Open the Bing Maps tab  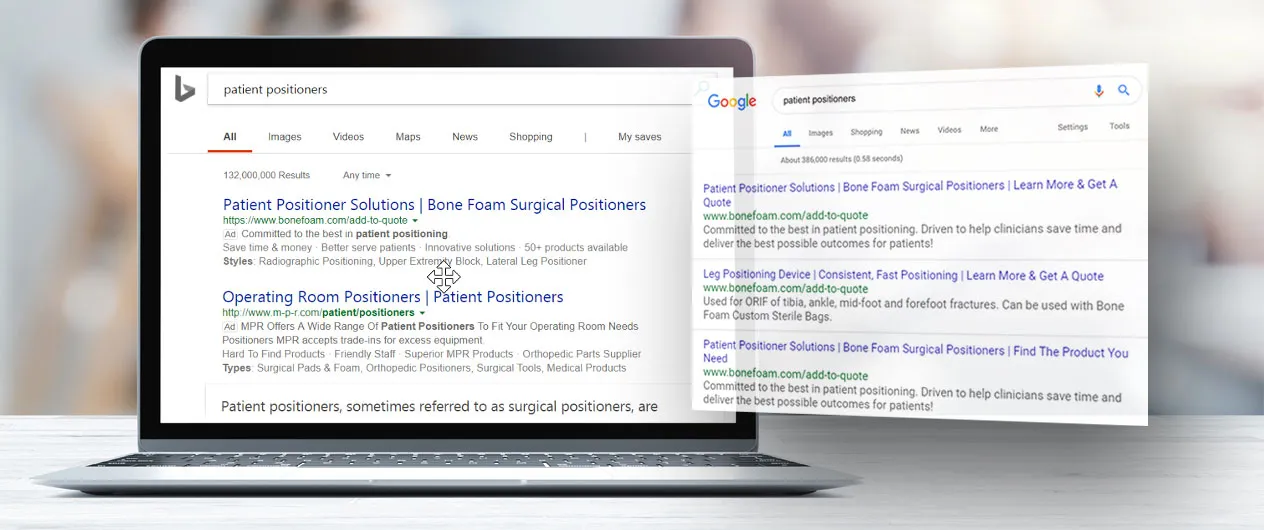(408, 137)
